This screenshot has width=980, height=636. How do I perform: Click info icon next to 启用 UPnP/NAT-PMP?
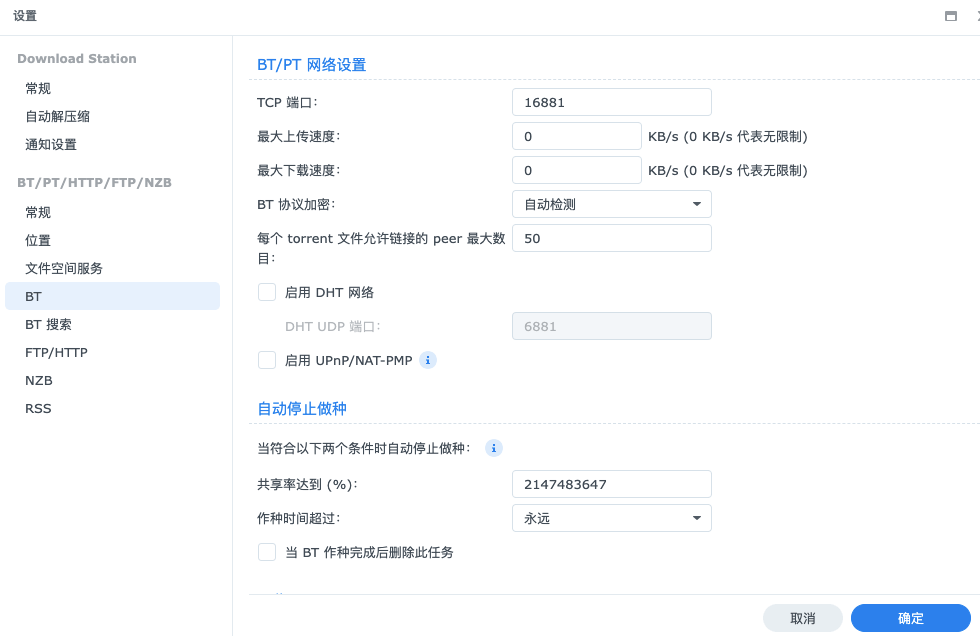click(428, 360)
